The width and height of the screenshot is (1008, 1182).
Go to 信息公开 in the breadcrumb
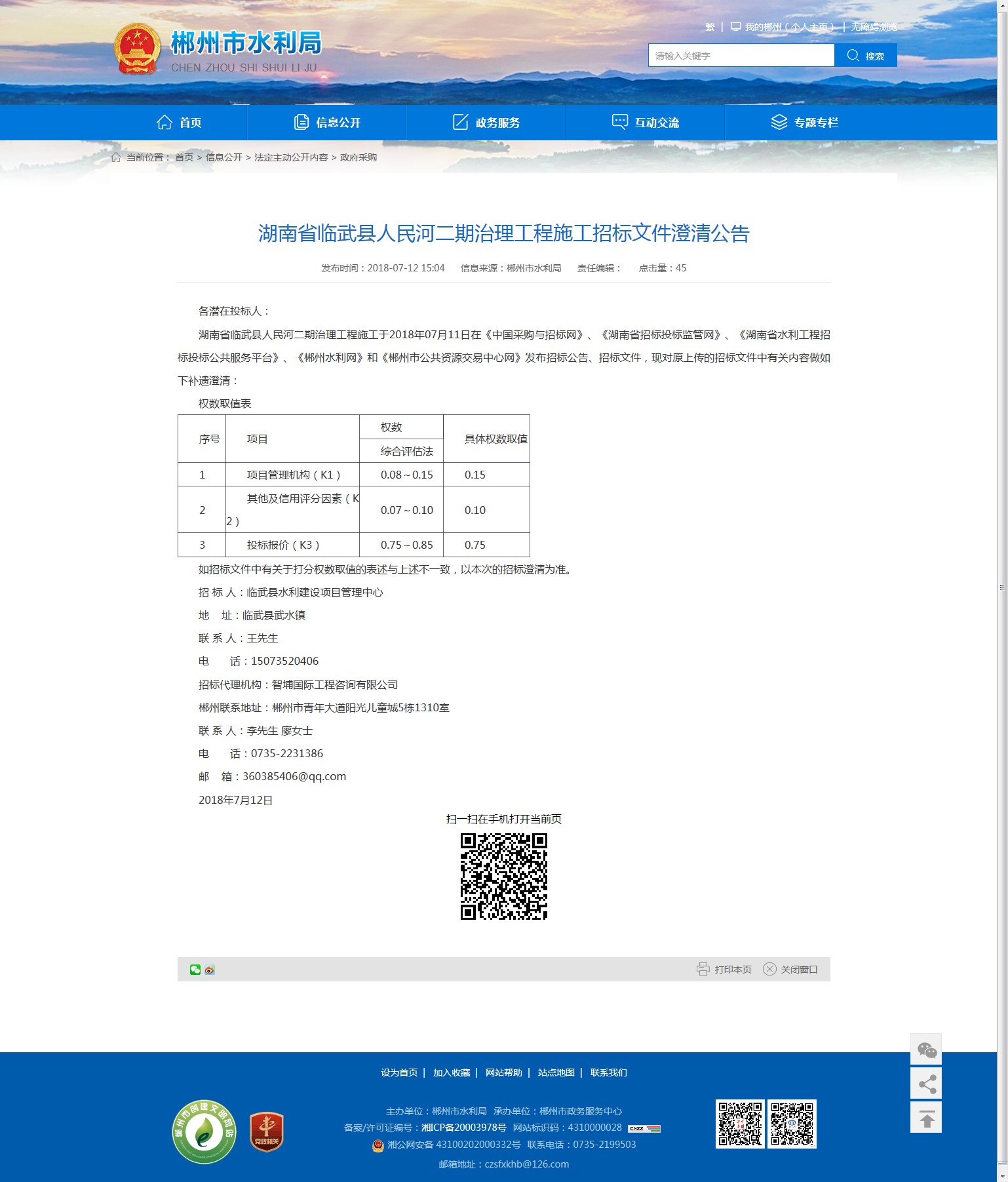(x=224, y=157)
